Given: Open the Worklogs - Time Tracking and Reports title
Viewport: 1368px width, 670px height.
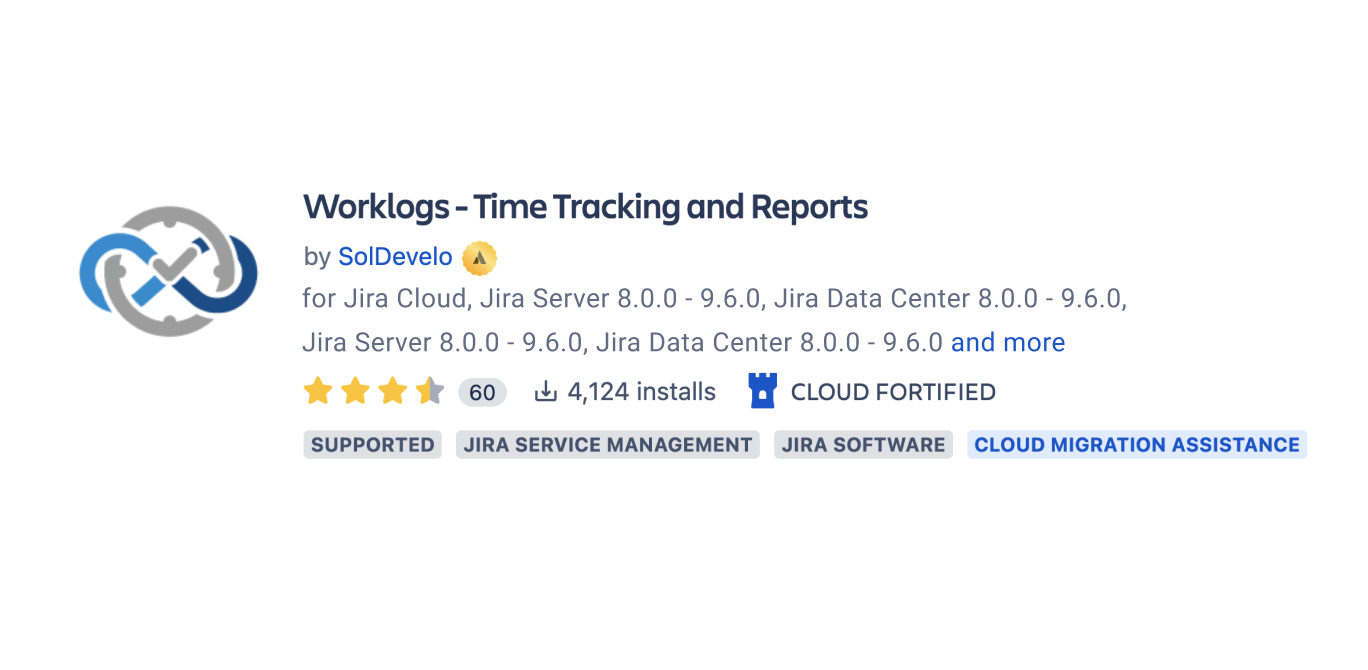Looking at the screenshot, I should pyautogui.click(x=586, y=206).
